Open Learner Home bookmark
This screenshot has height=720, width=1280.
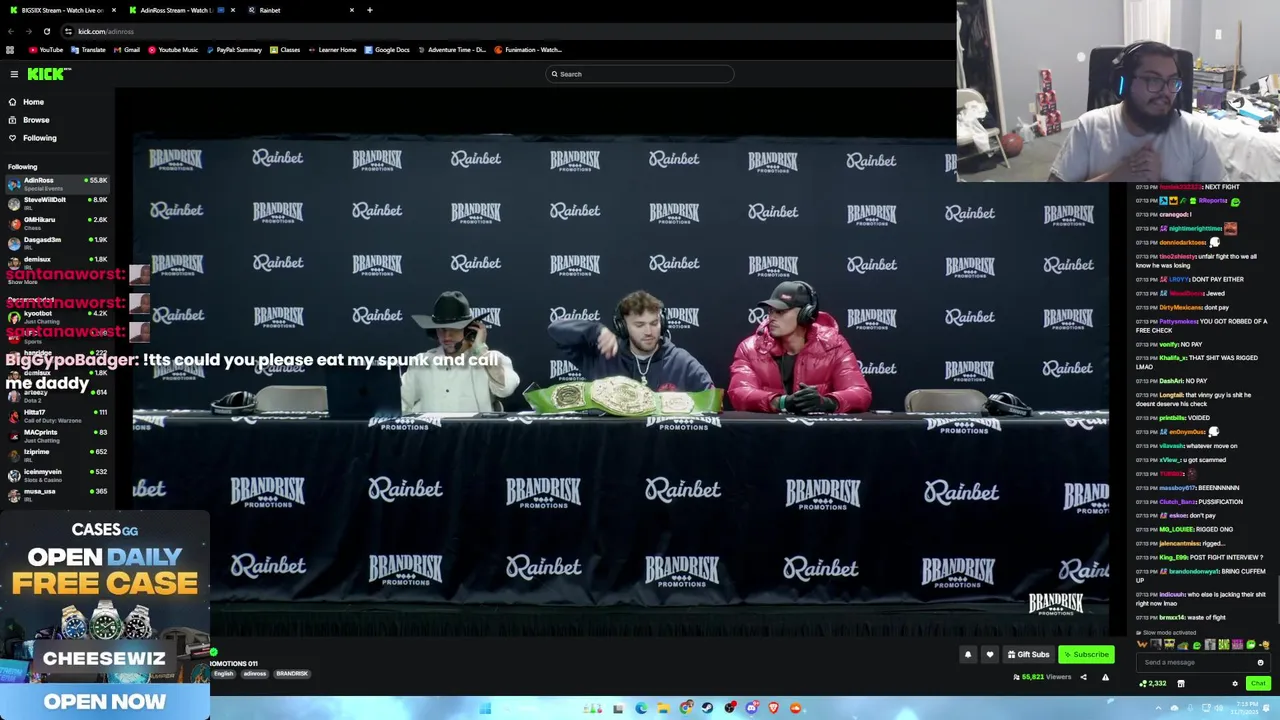(x=332, y=50)
